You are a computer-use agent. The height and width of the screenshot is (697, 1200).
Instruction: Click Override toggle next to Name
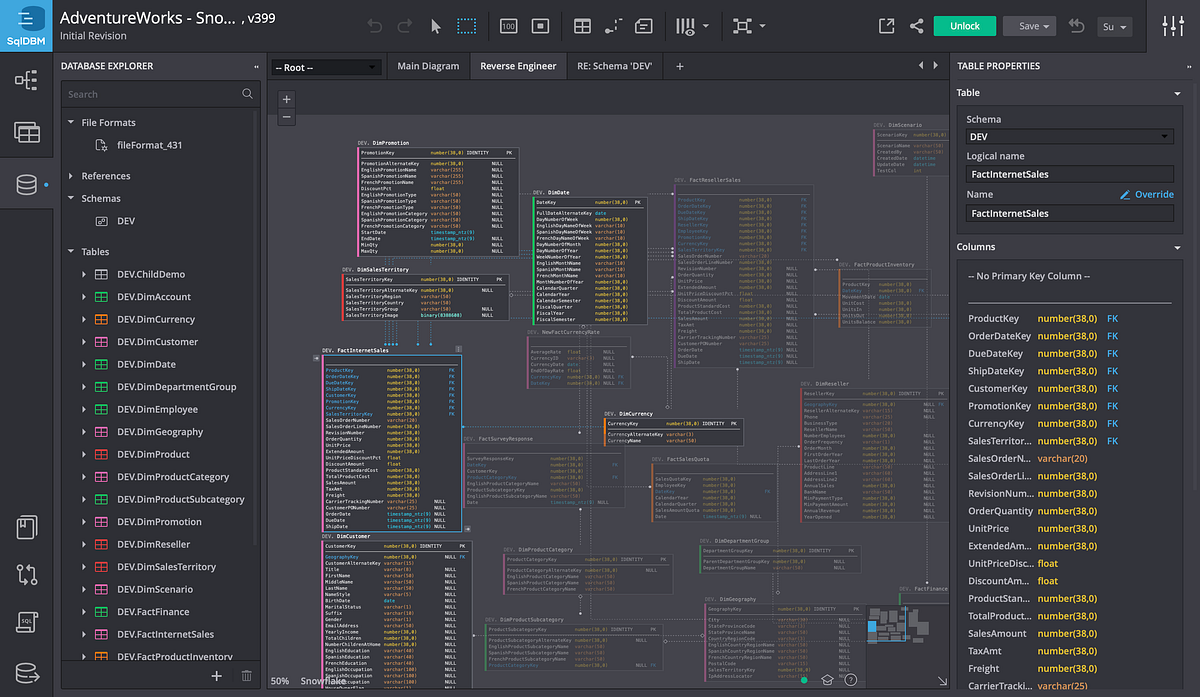click(x=1146, y=195)
